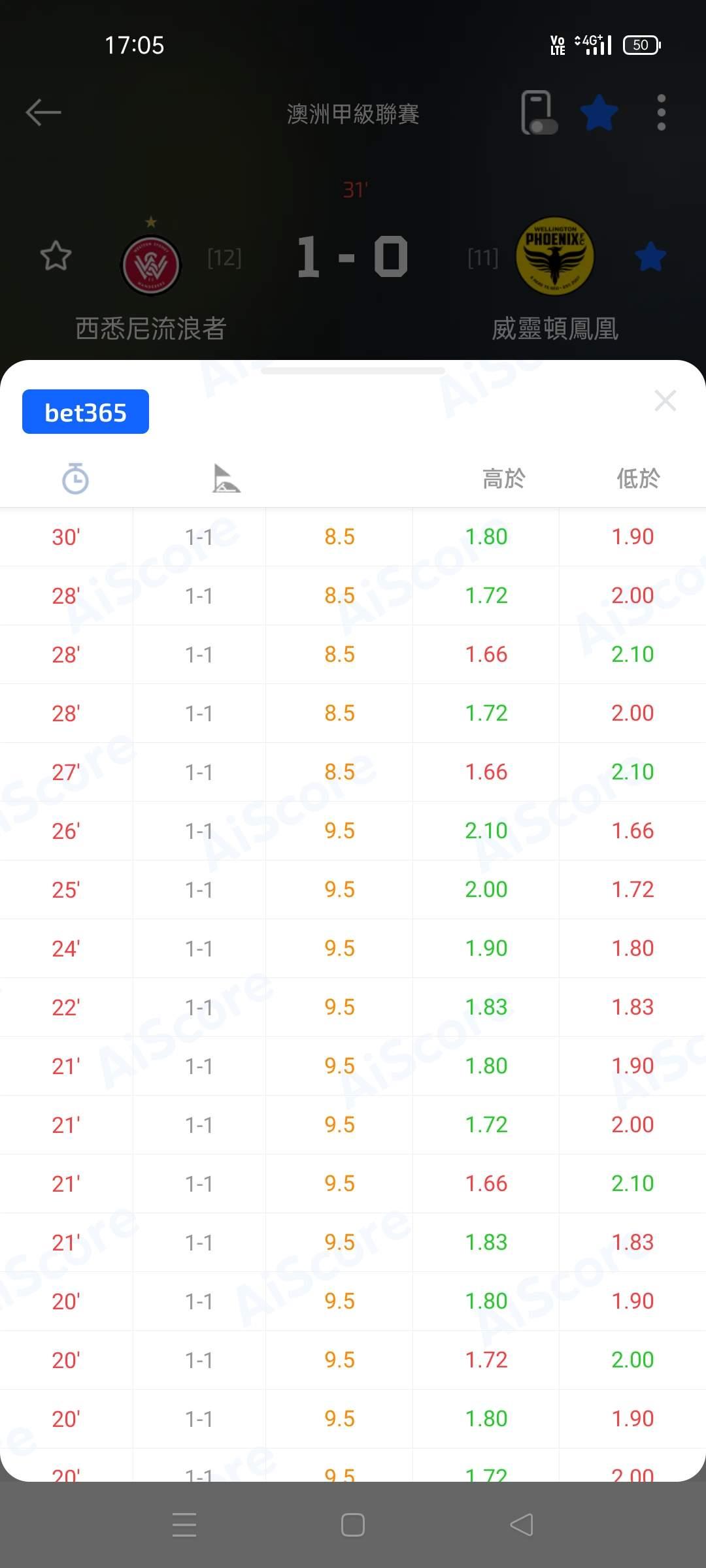The width and height of the screenshot is (706, 1568).
Task: Close the odds panel with X
Action: 665,400
